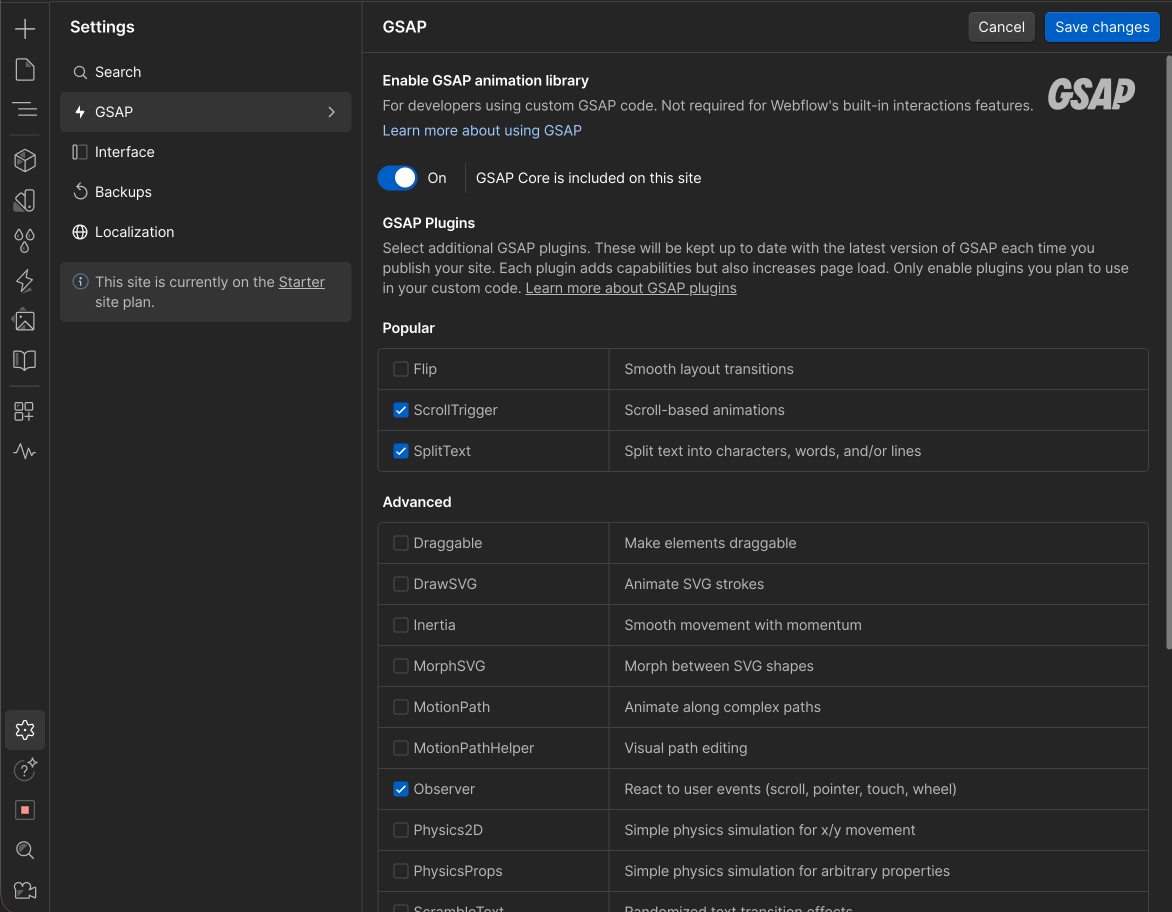Enable the Inertia plugin checkbox
1172x912 pixels.
coord(401,625)
